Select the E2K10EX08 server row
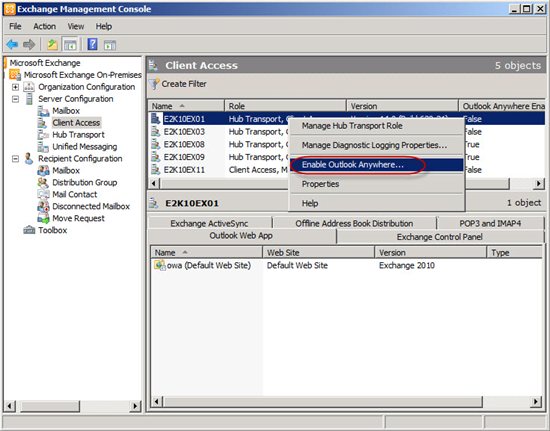Image resolution: width=550 pixels, height=431 pixels. (347, 144)
